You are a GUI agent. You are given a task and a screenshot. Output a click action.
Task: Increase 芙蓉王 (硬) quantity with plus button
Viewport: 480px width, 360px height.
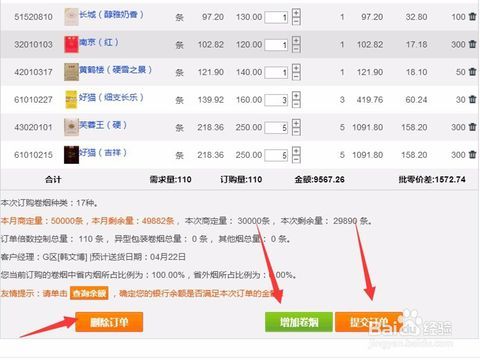(x=296, y=123)
